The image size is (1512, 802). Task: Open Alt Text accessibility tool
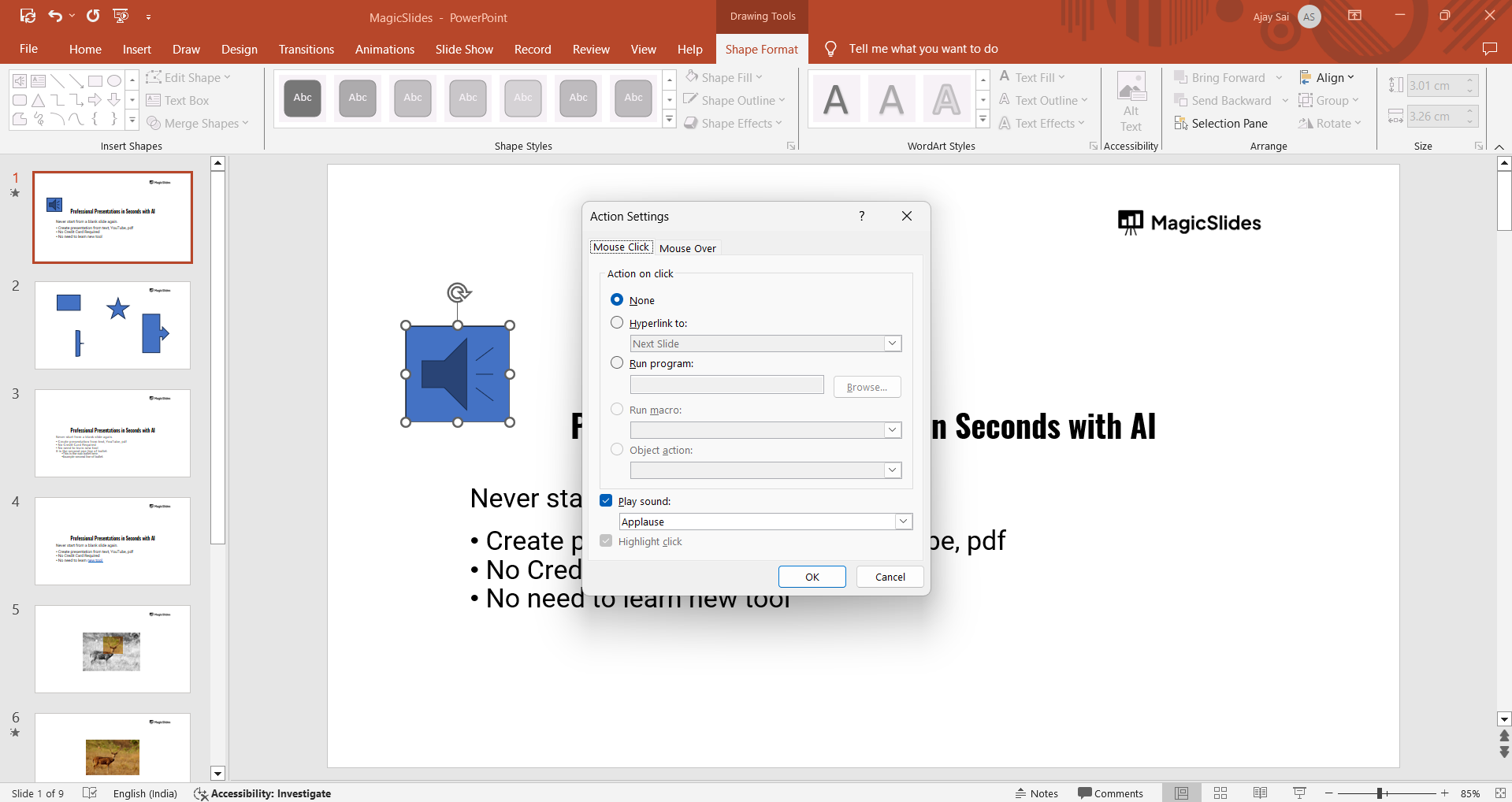coord(1131,102)
